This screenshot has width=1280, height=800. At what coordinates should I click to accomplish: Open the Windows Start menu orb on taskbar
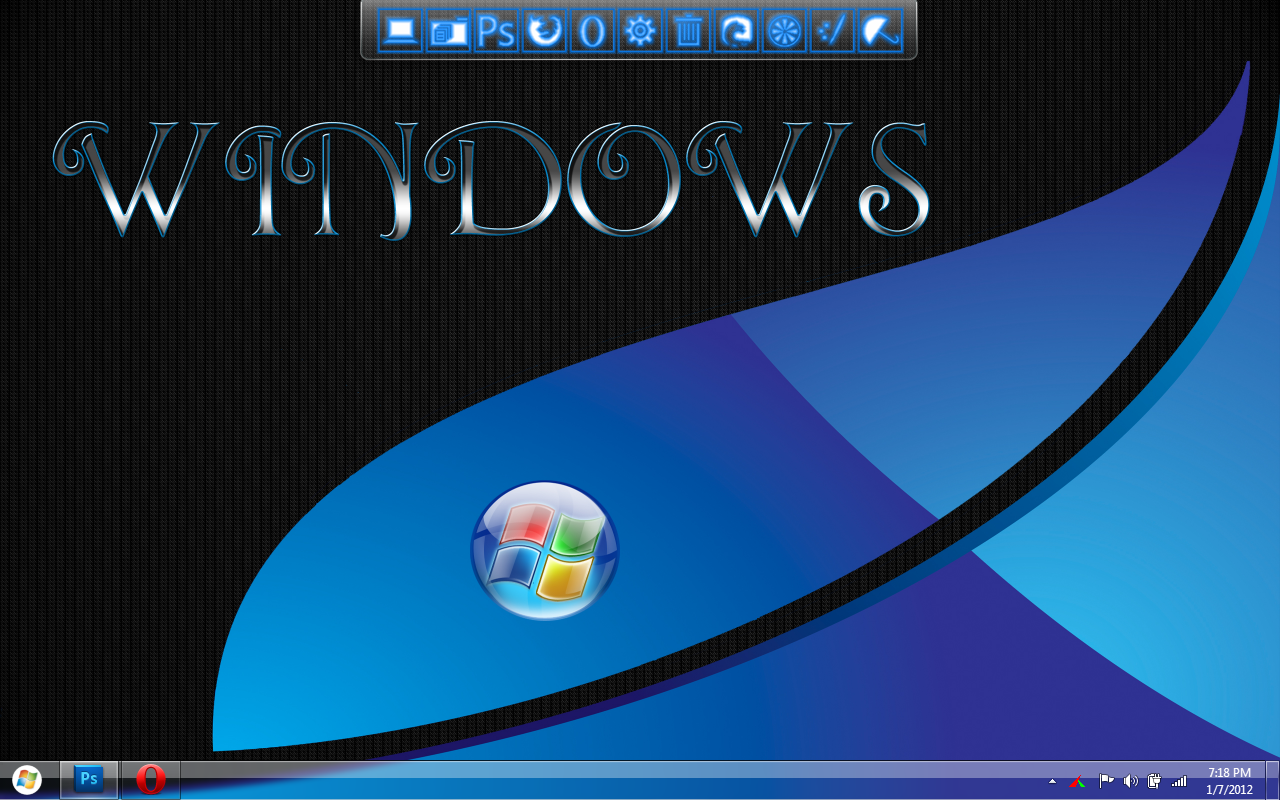(x=27, y=780)
